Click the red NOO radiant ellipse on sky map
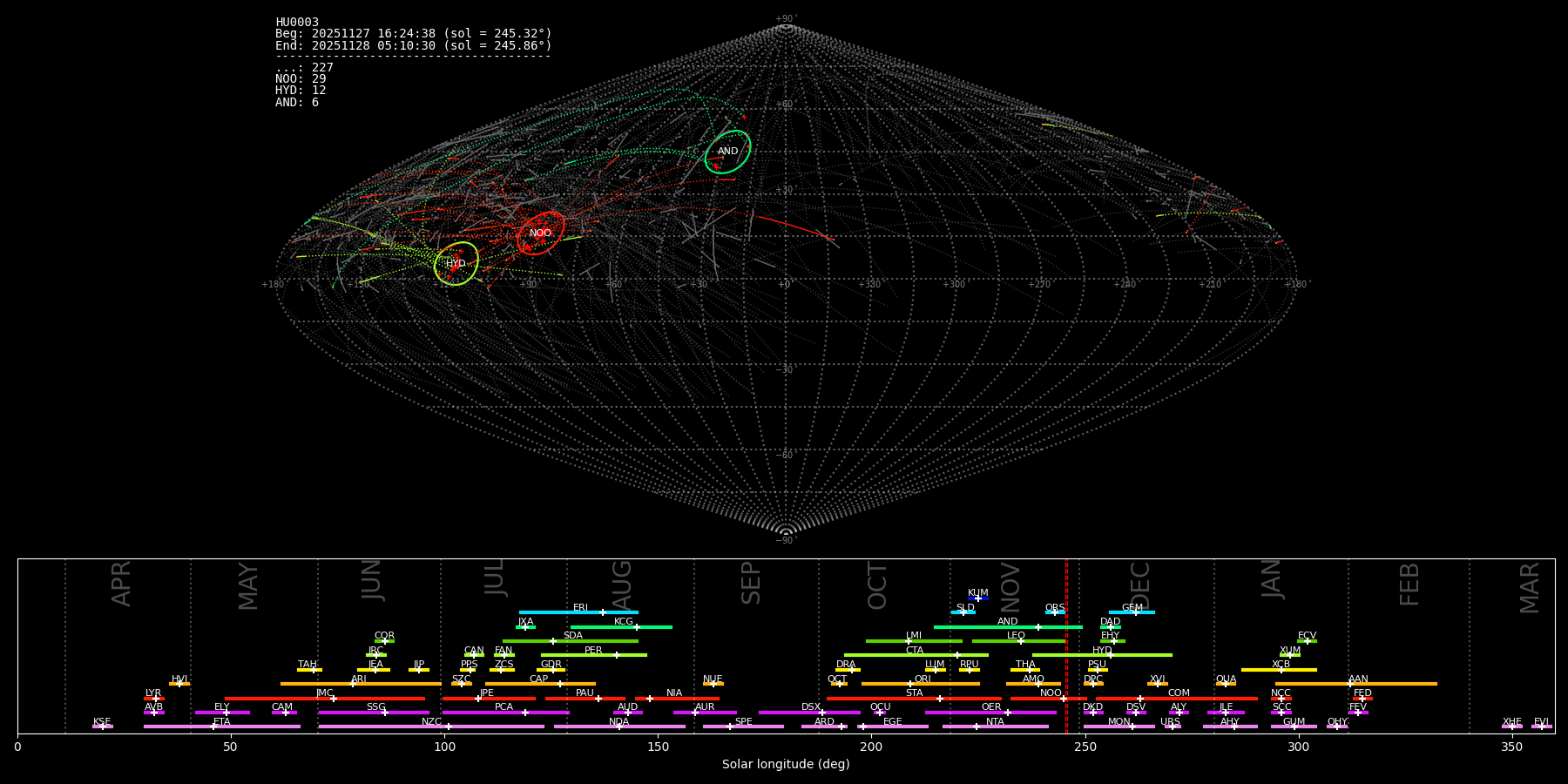This screenshot has width=1568, height=784. 540,233
